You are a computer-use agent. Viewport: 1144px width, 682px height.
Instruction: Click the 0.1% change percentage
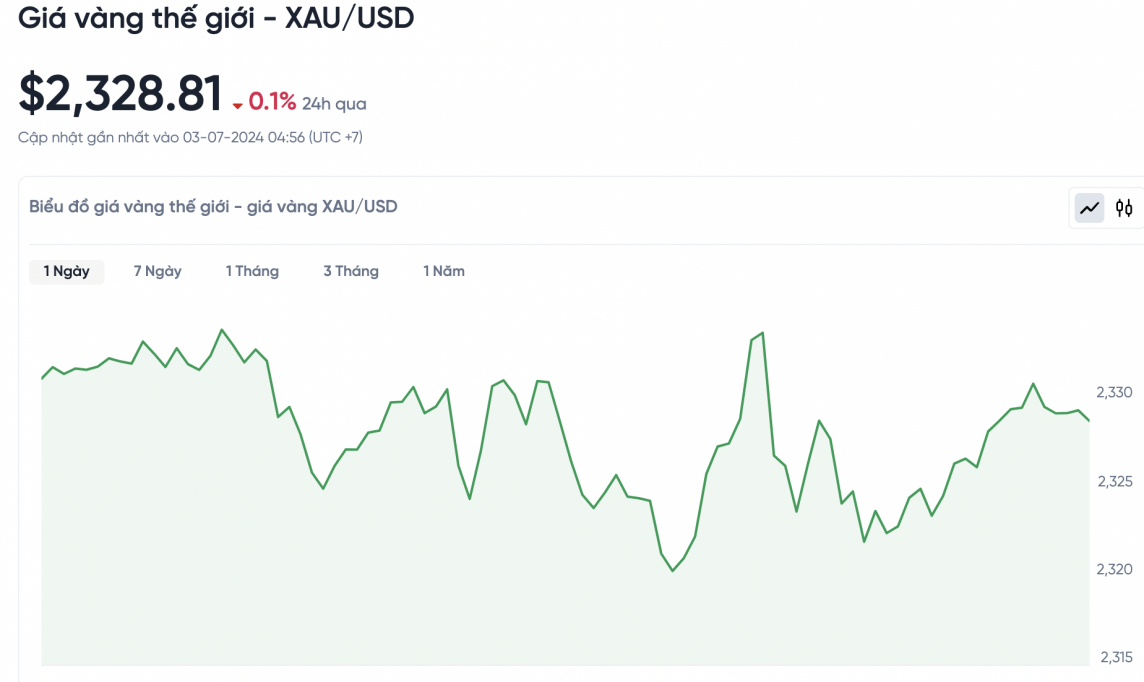[x=272, y=102]
